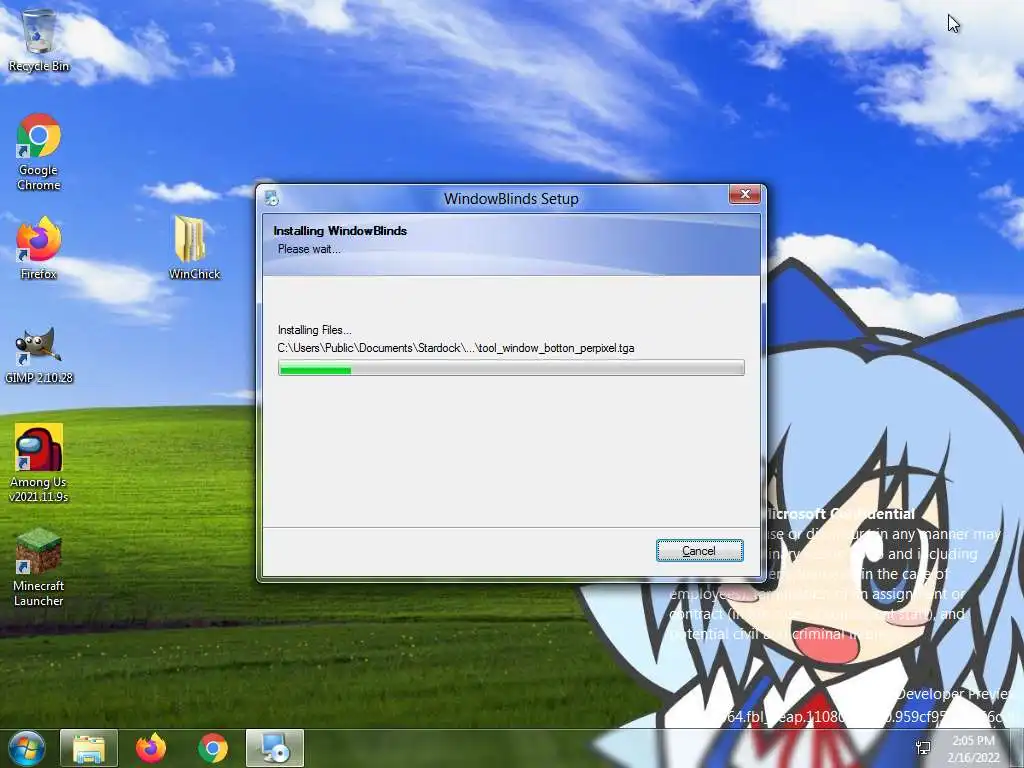This screenshot has width=1024, height=768.
Task: Select the Google Chrome desktop shortcut
Action: point(39,152)
